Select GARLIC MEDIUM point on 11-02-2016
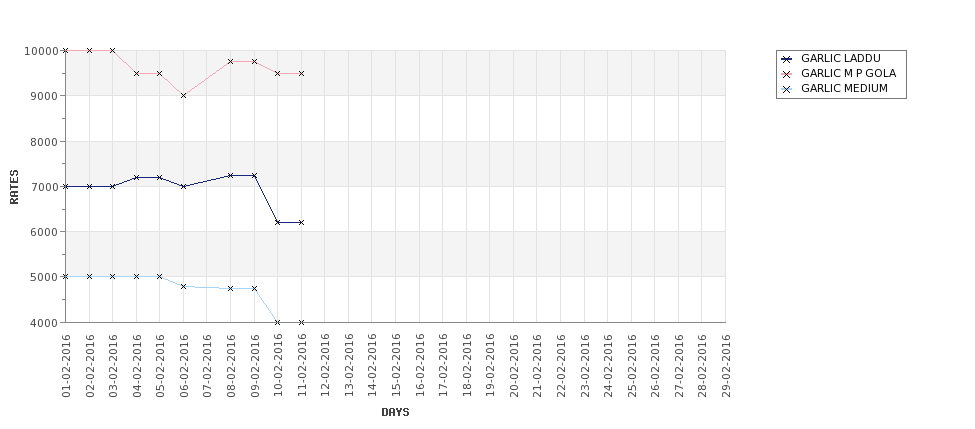 (302, 322)
